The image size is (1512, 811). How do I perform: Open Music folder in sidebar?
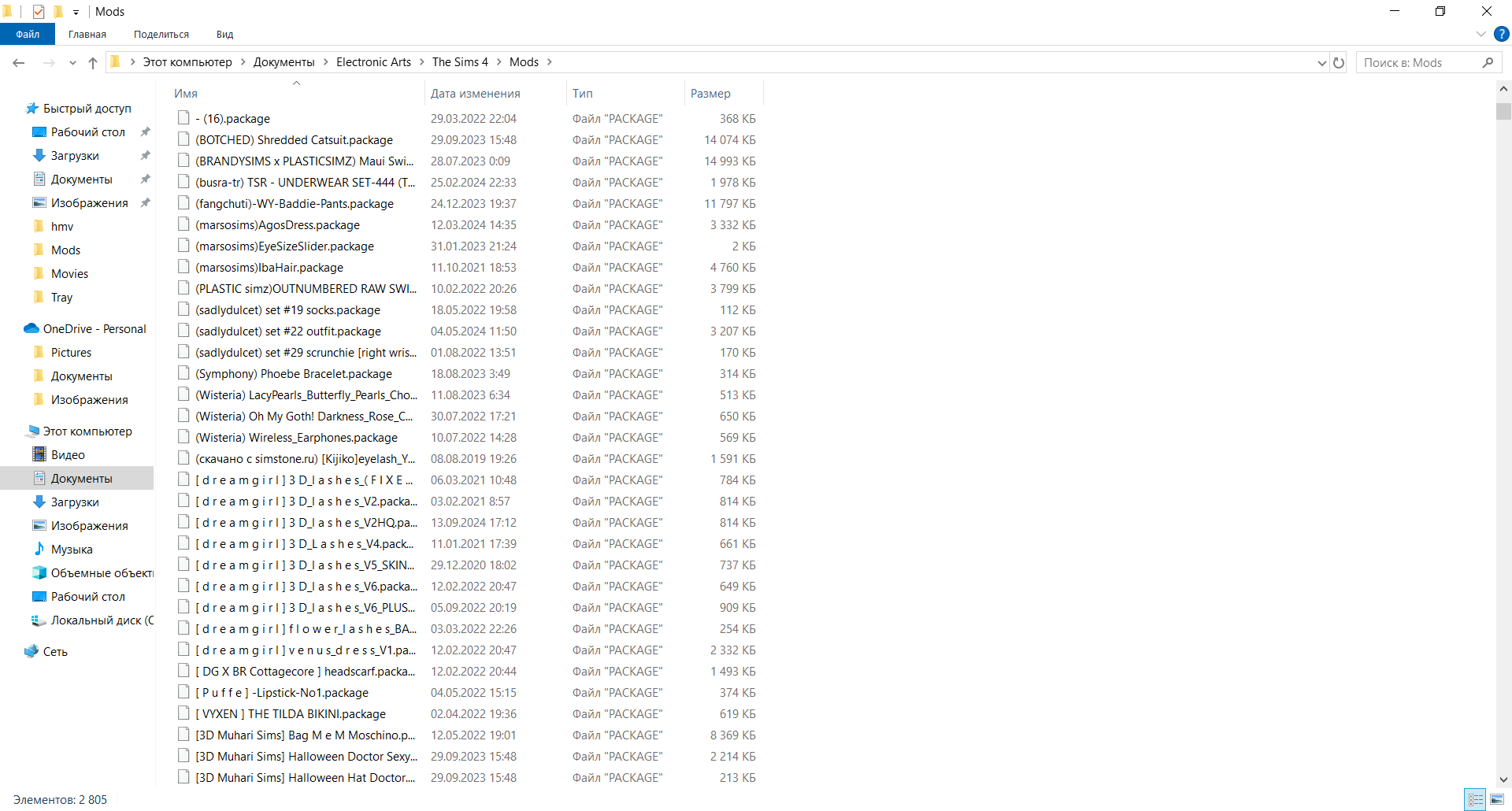coord(62,550)
